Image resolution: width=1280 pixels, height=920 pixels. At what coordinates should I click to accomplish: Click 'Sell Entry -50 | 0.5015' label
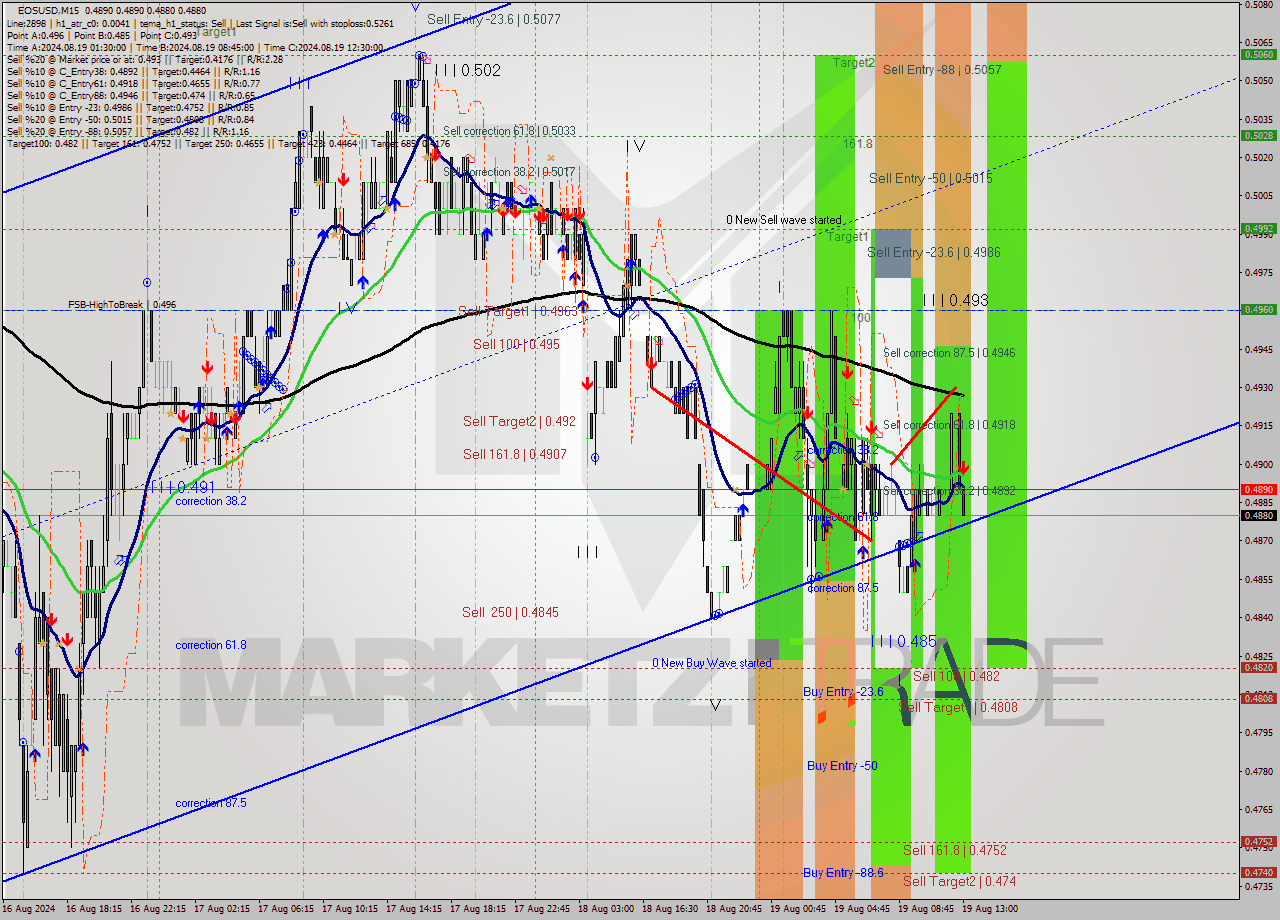930,178
